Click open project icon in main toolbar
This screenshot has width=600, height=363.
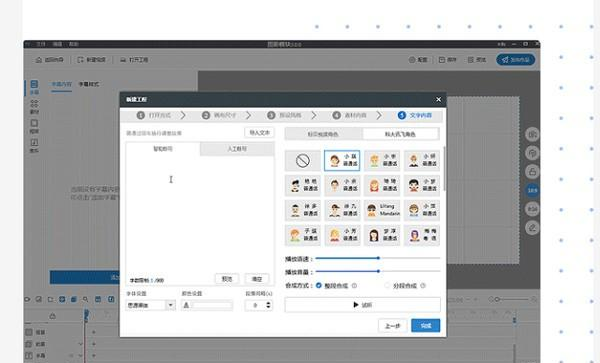pyautogui.click(x=123, y=60)
